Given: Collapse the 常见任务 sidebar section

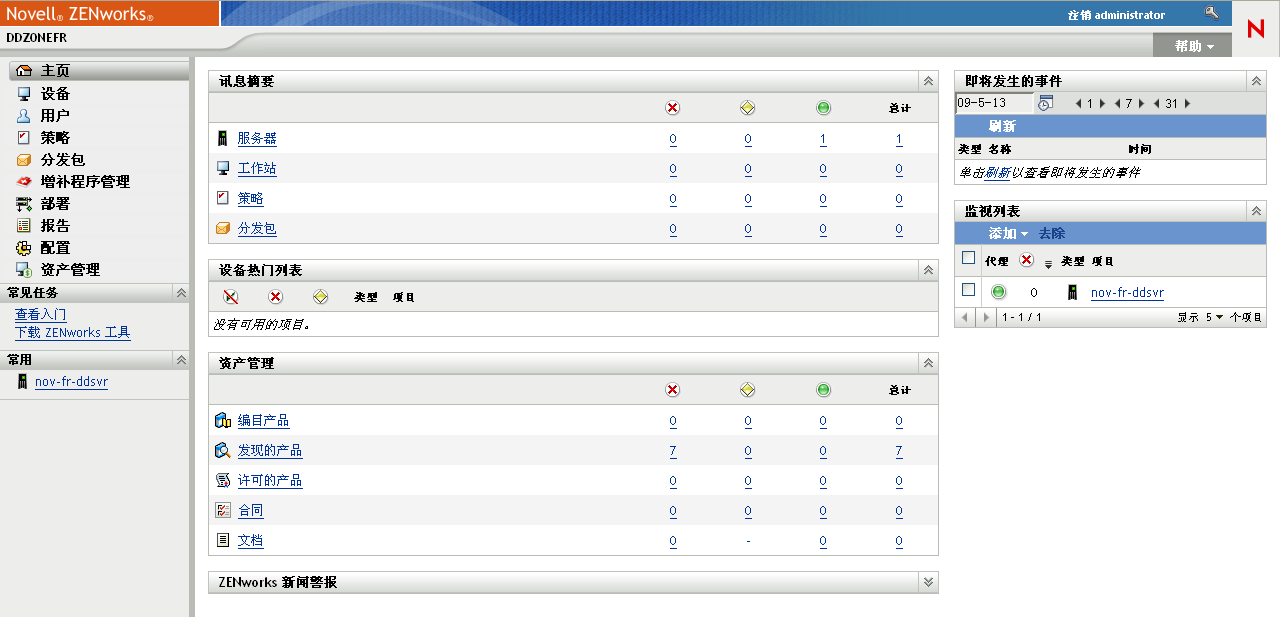Looking at the screenshot, I should click(x=181, y=293).
